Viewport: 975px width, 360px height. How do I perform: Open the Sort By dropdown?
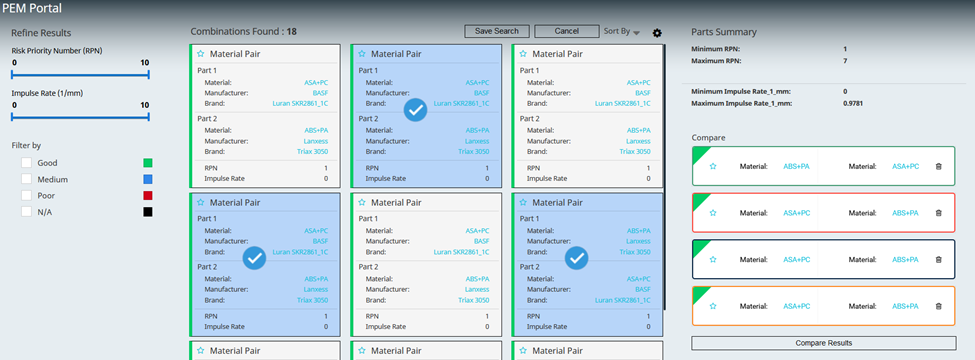click(x=622, y=32)
